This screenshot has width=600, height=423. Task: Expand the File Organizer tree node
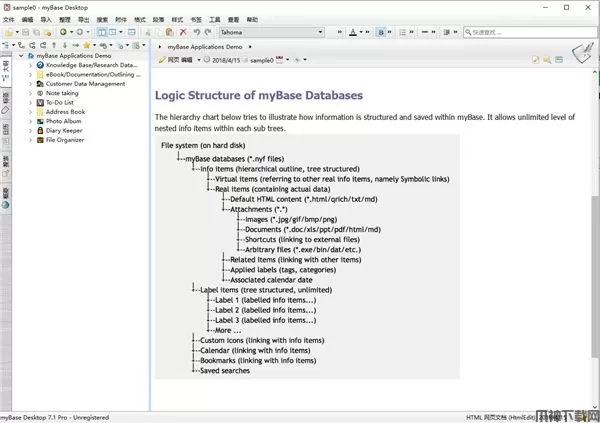coord(30,140)
